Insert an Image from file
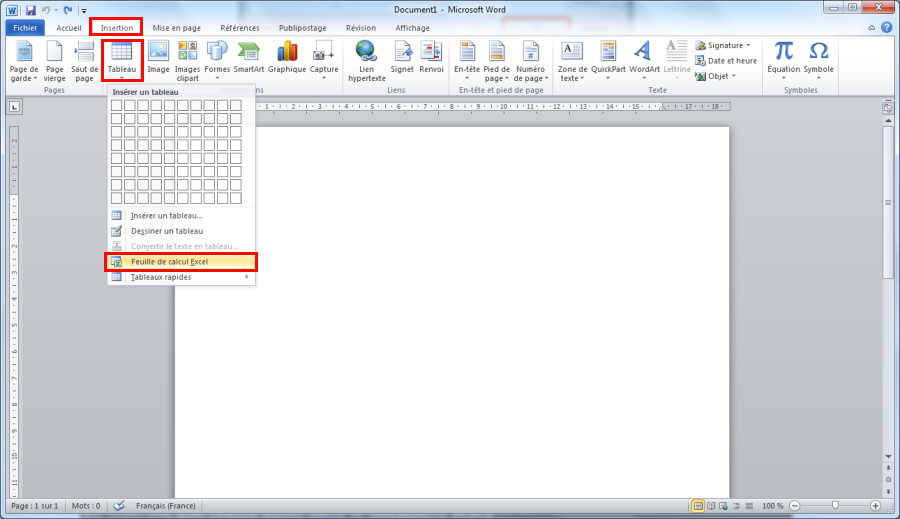This screenshot has height=519, width=900. pos(158,57)
